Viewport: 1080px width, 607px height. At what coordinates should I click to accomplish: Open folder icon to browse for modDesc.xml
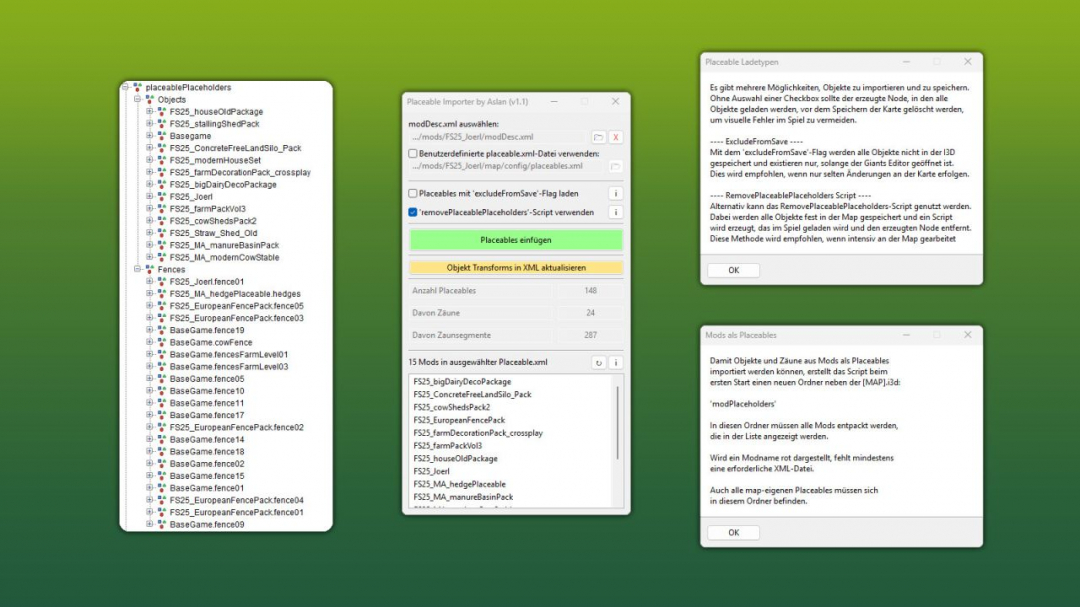coord(600,137)
